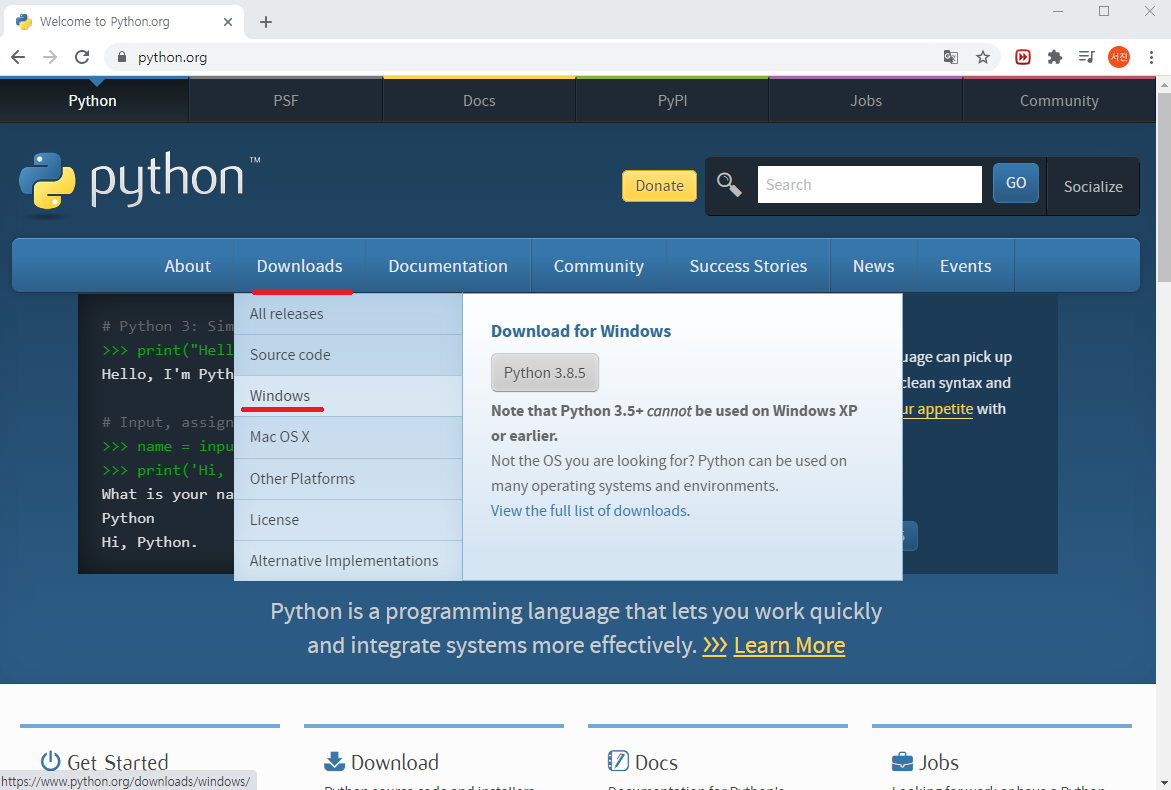Click the red extension icon
1171x790 pixels.
1023,57
